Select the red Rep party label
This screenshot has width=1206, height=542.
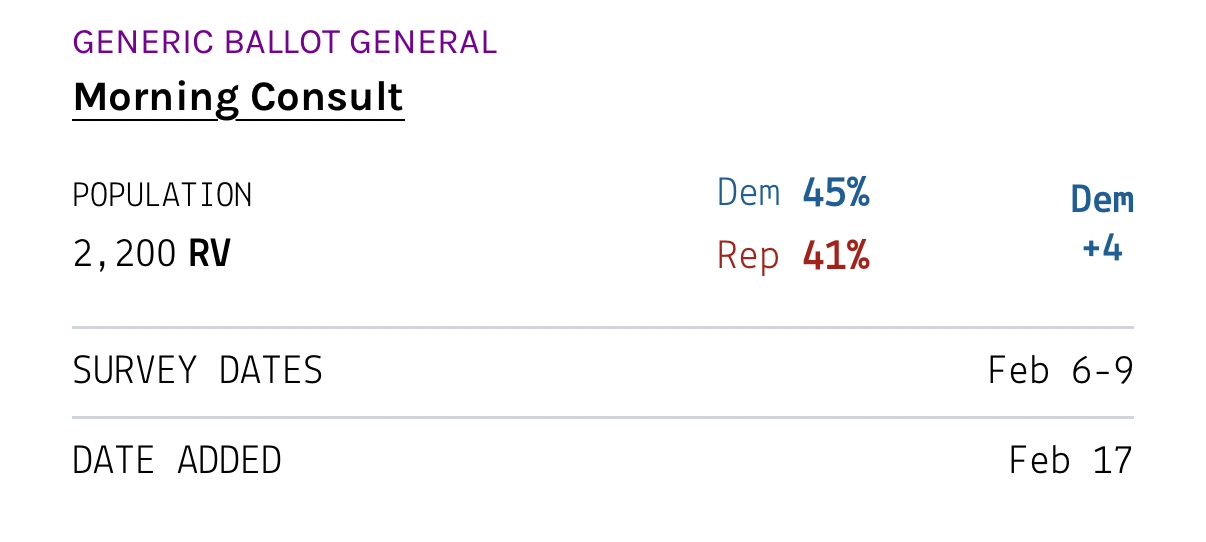pos(747,257)
